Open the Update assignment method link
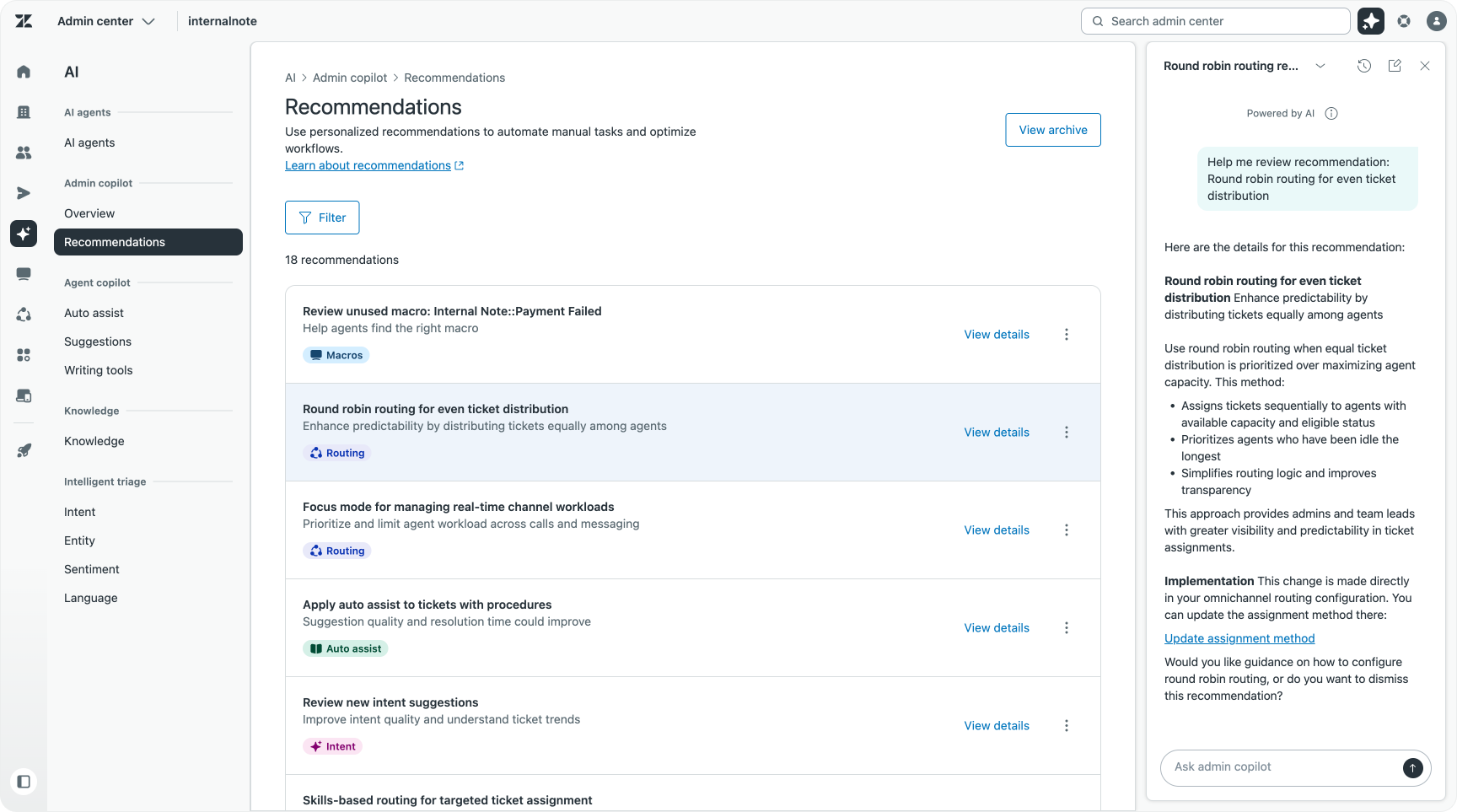 1239,638
